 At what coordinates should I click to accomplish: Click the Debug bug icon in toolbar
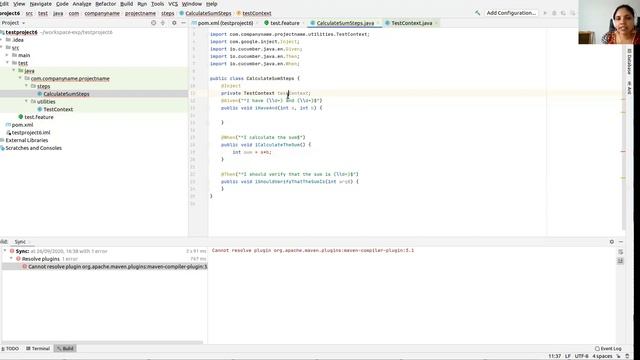coord(554,13)
